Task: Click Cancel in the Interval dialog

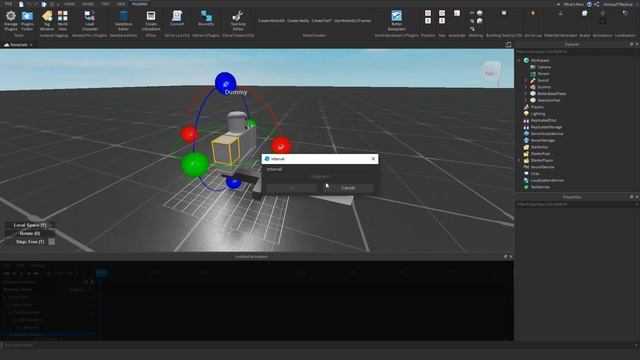Action: [x=348, y=188]
